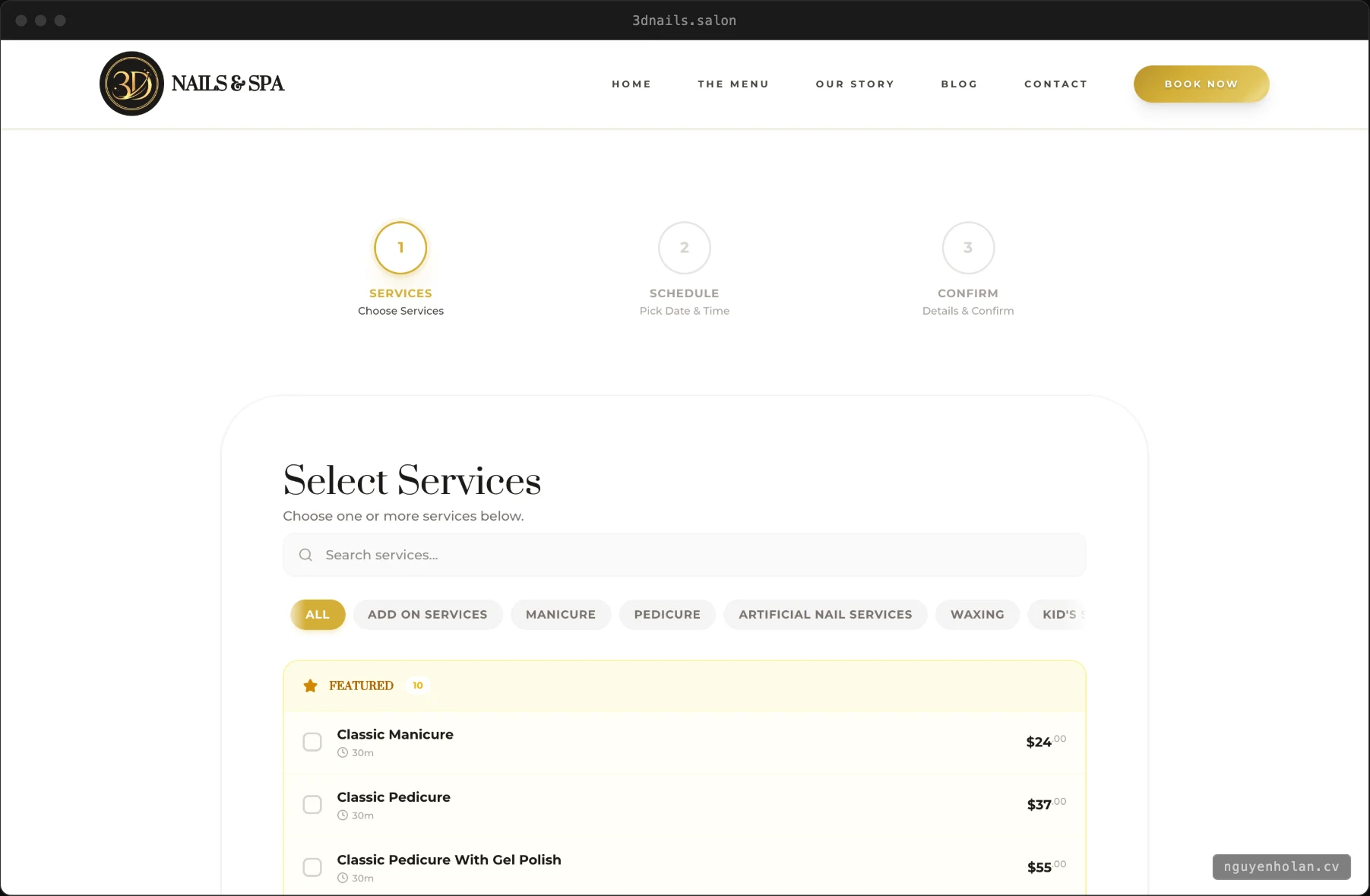Go to The Menu page

pyautogui.click(x=733, y=84)
